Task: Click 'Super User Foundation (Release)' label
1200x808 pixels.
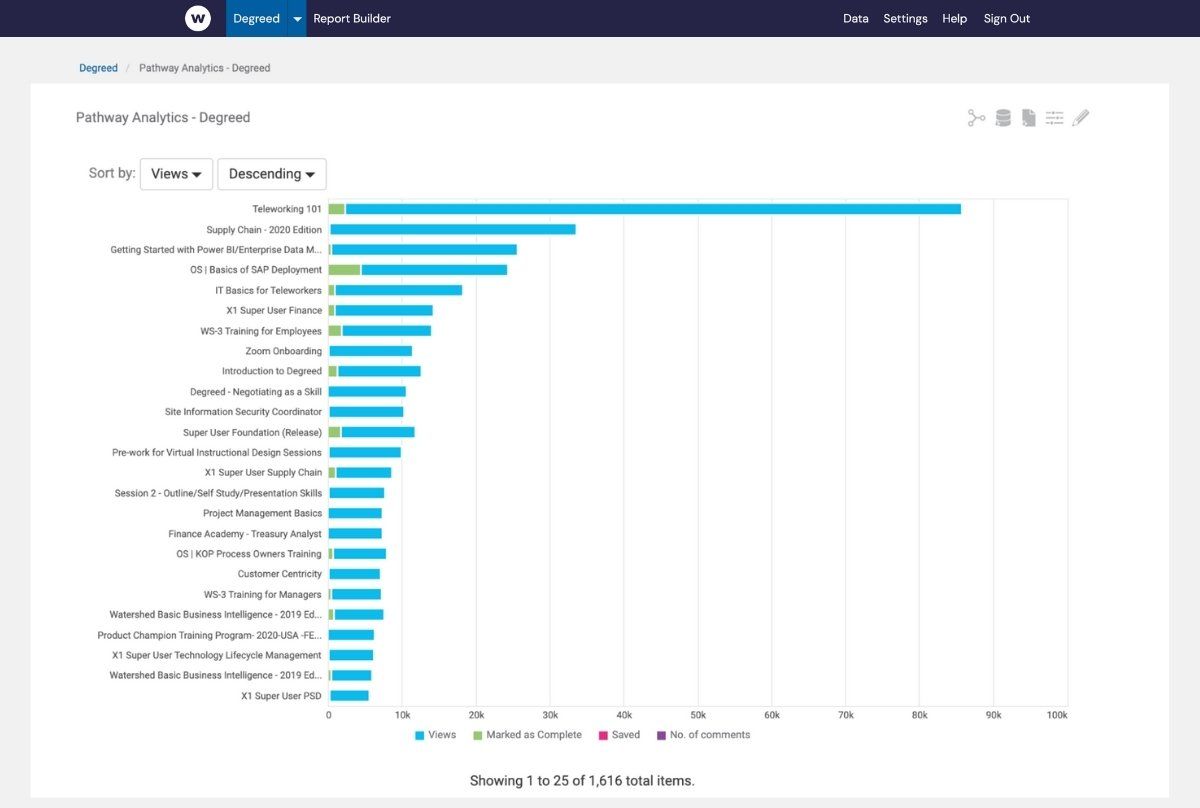Action: (253, 432)
